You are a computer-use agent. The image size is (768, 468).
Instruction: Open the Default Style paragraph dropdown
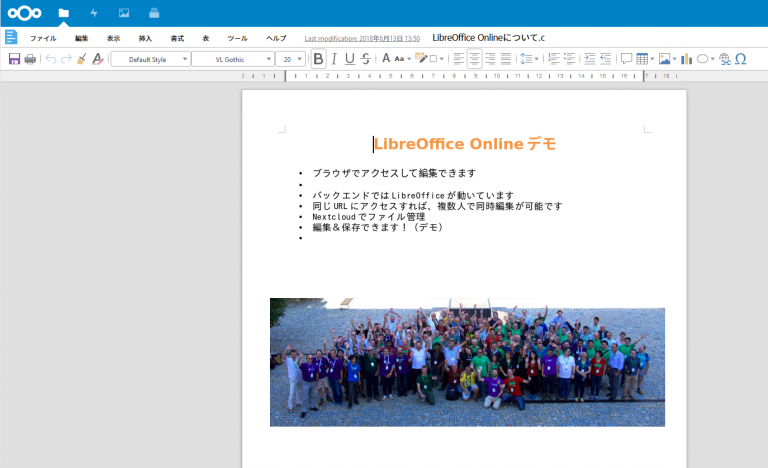click(151, 59)
